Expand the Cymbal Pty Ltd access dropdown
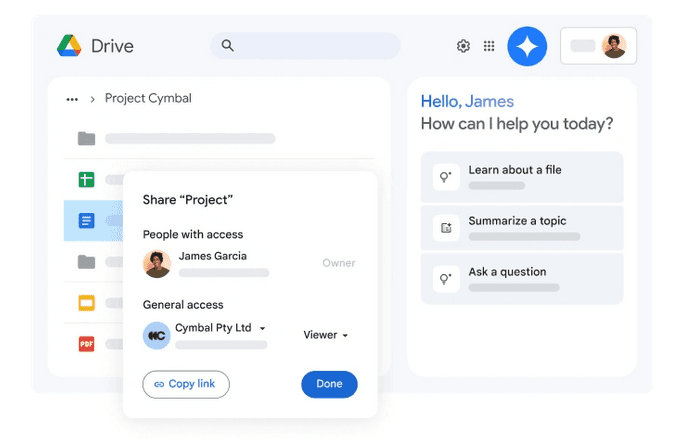678x441 pixels. coord(262,329)
